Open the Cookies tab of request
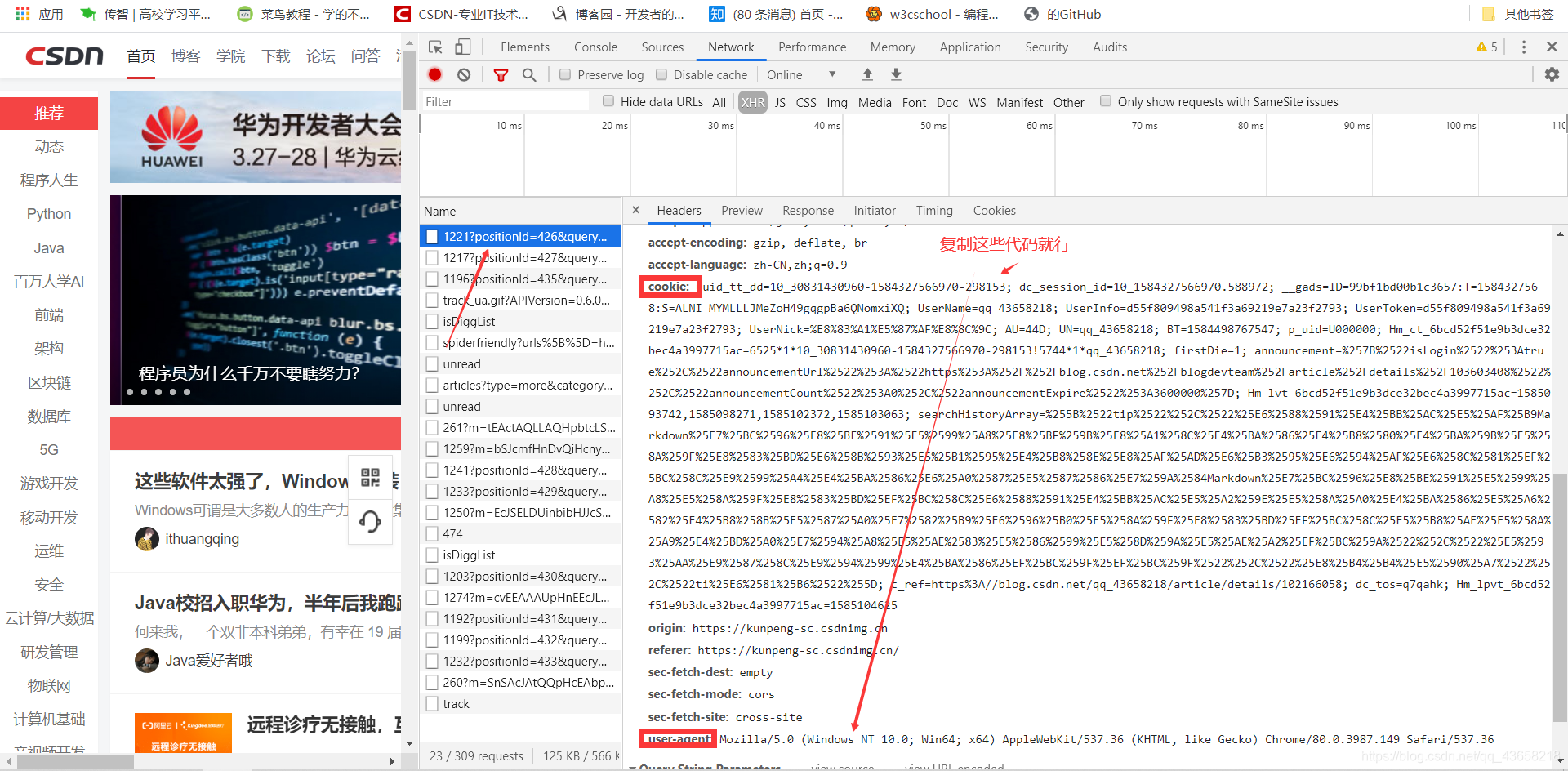1568x771 pixels. 994,211
